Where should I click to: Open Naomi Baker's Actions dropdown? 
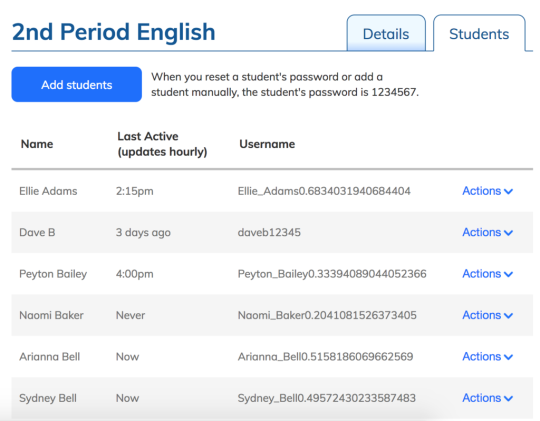coord(487,315)
